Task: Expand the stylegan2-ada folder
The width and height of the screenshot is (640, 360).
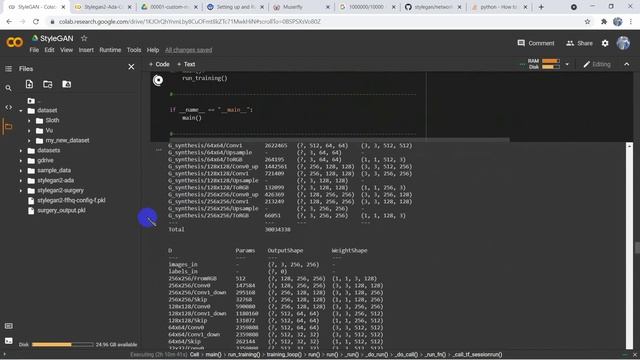Action: pos(21,181)
